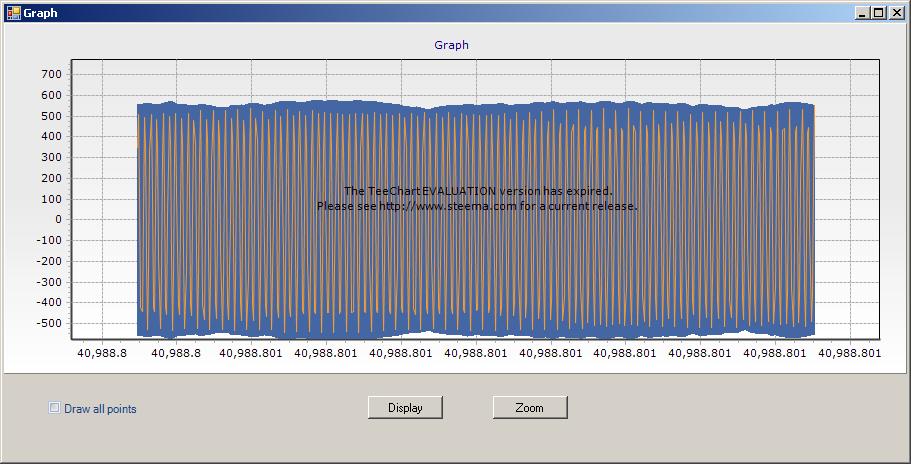Click the 600 y-axis label
The width and height of the screenshot is (911, 465).
click(51, 95)
